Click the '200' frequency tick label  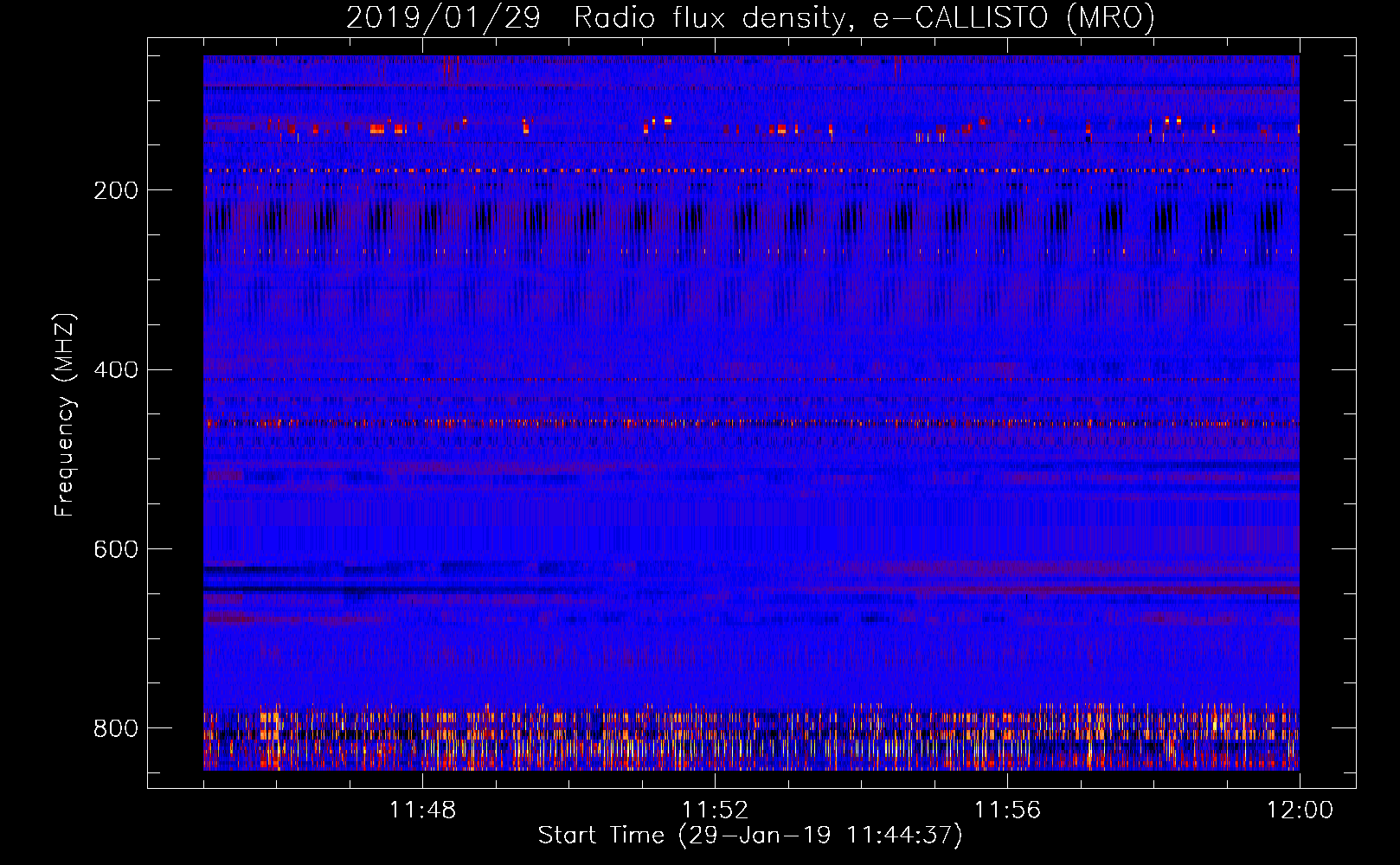116,190
